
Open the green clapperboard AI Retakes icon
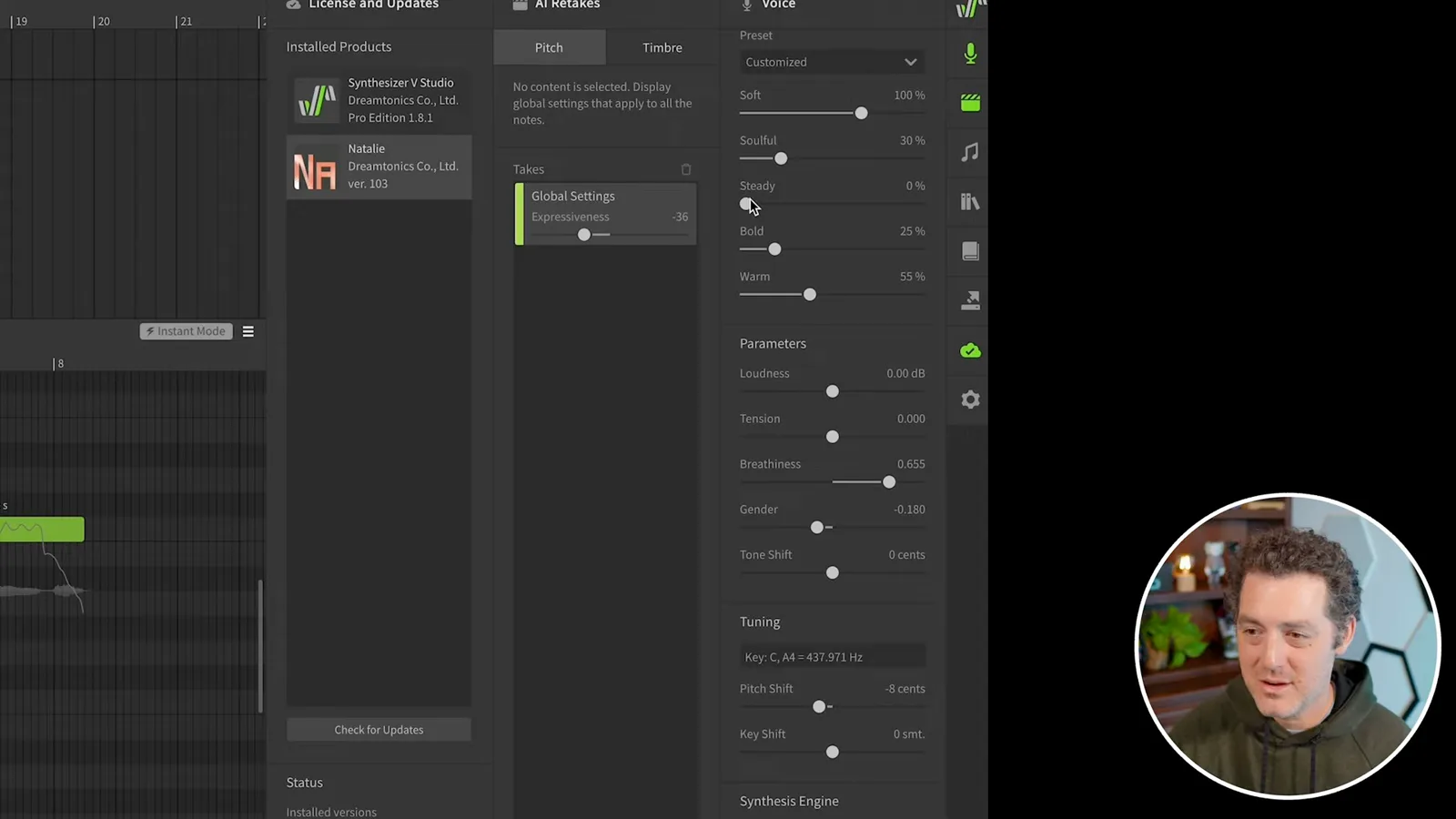point(970,103)
